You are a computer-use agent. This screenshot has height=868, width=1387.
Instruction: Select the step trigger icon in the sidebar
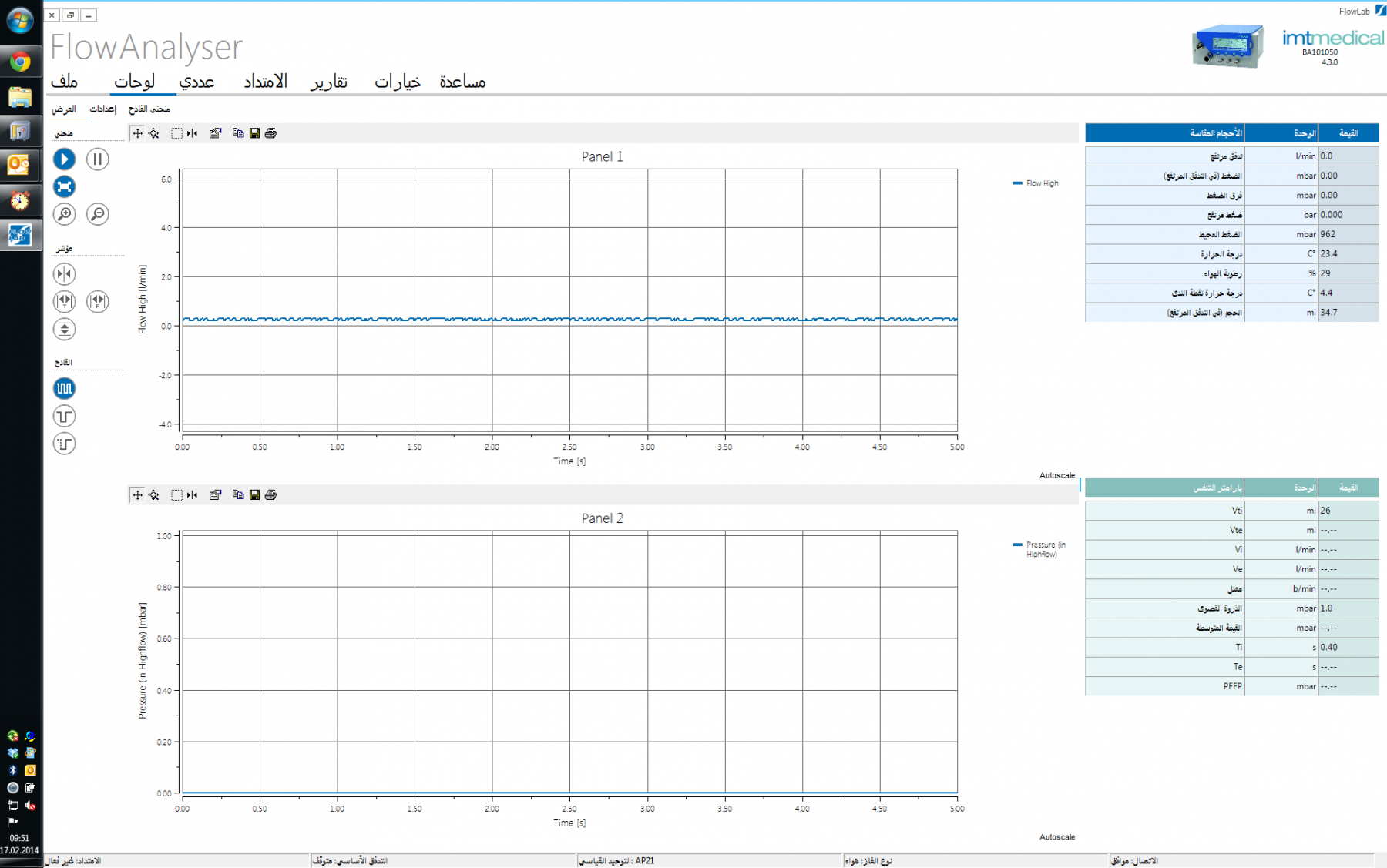coord(64,416)
